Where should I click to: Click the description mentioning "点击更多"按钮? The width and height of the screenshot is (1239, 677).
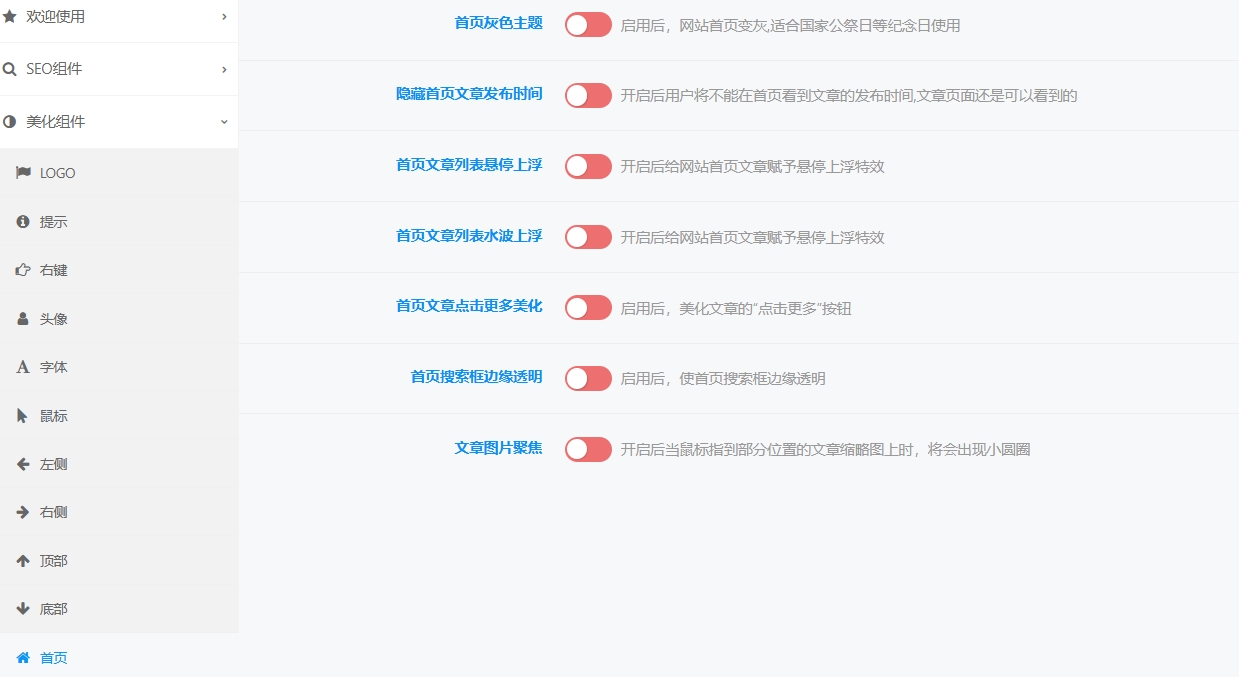[736, 308]
